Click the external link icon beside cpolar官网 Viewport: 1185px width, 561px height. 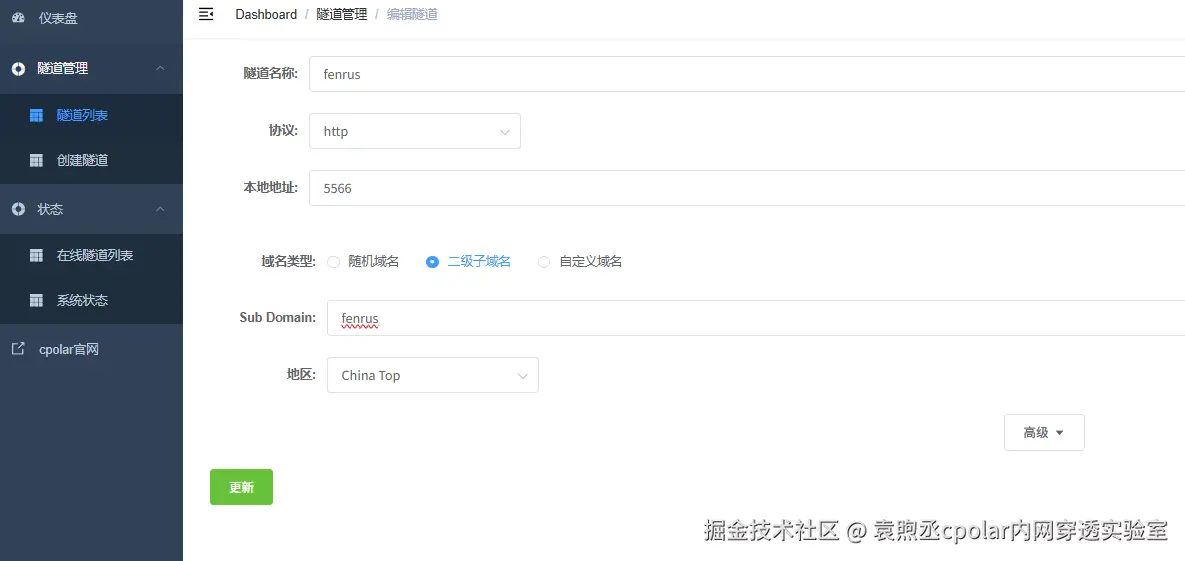[18, 349]
